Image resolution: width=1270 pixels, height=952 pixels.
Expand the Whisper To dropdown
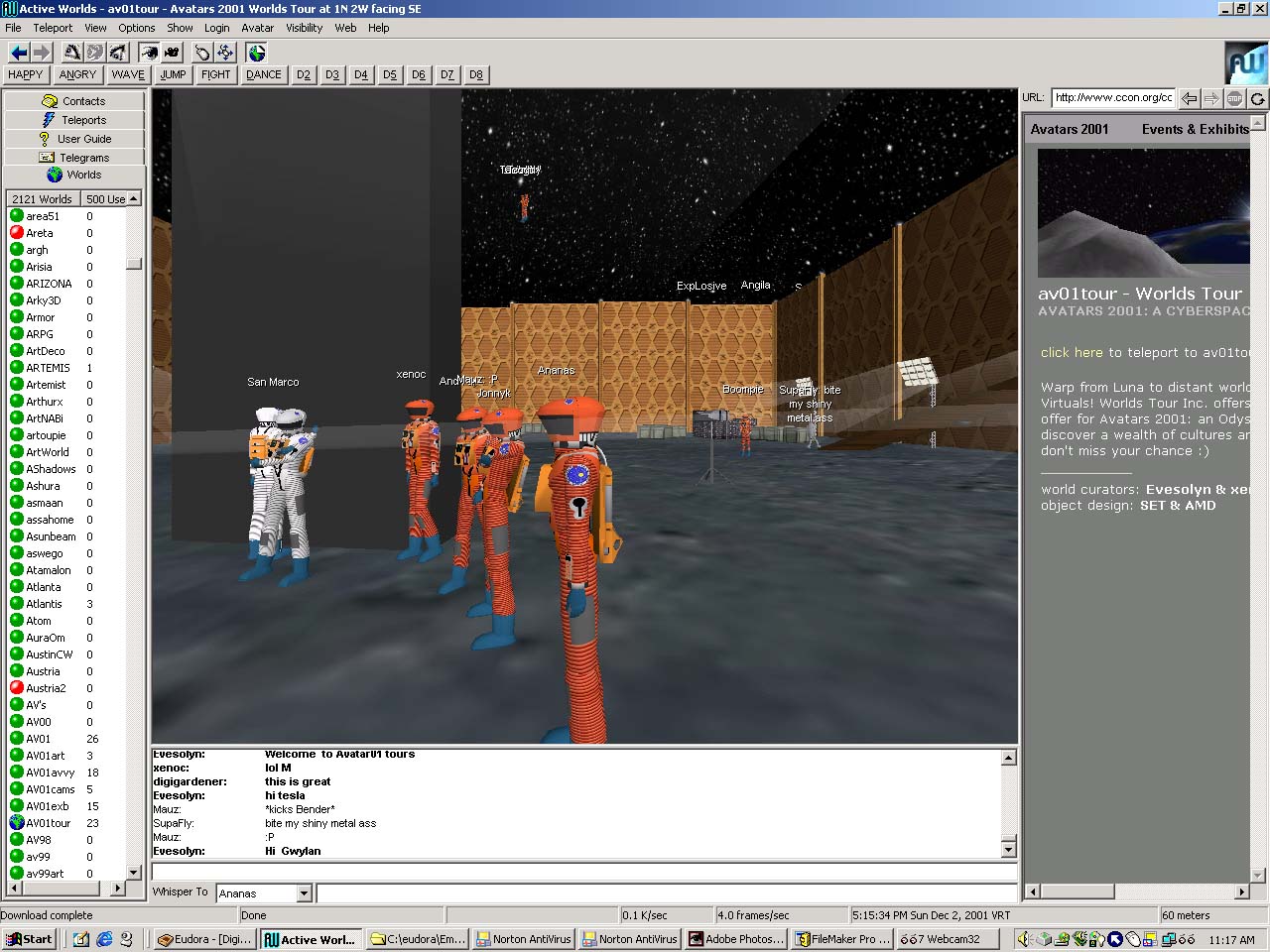[304, 893]
